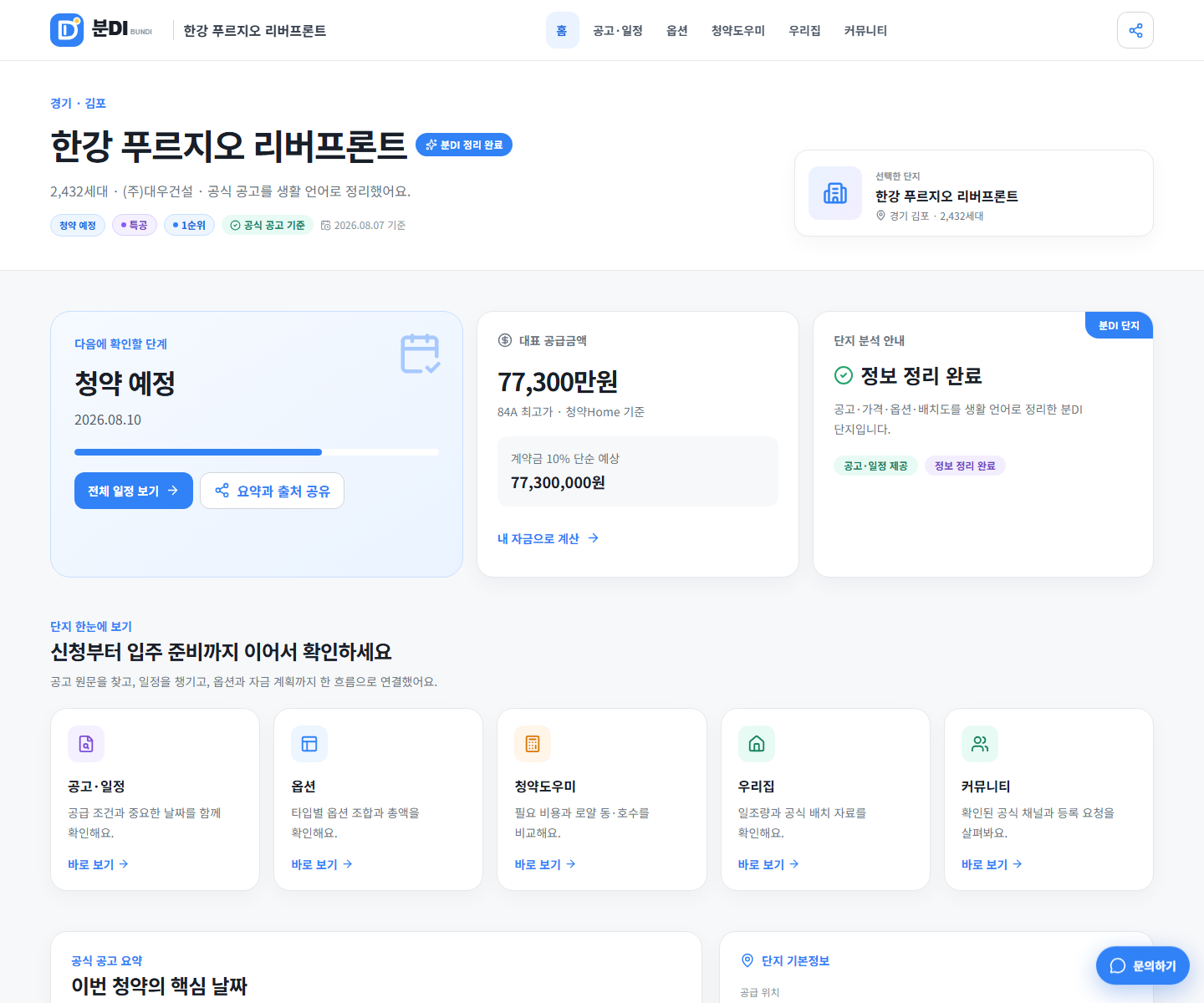The height and width of the screenshot is (1003, 1204).
Task: Click 요약과 출처 공유 button
Action: (272, 491)
